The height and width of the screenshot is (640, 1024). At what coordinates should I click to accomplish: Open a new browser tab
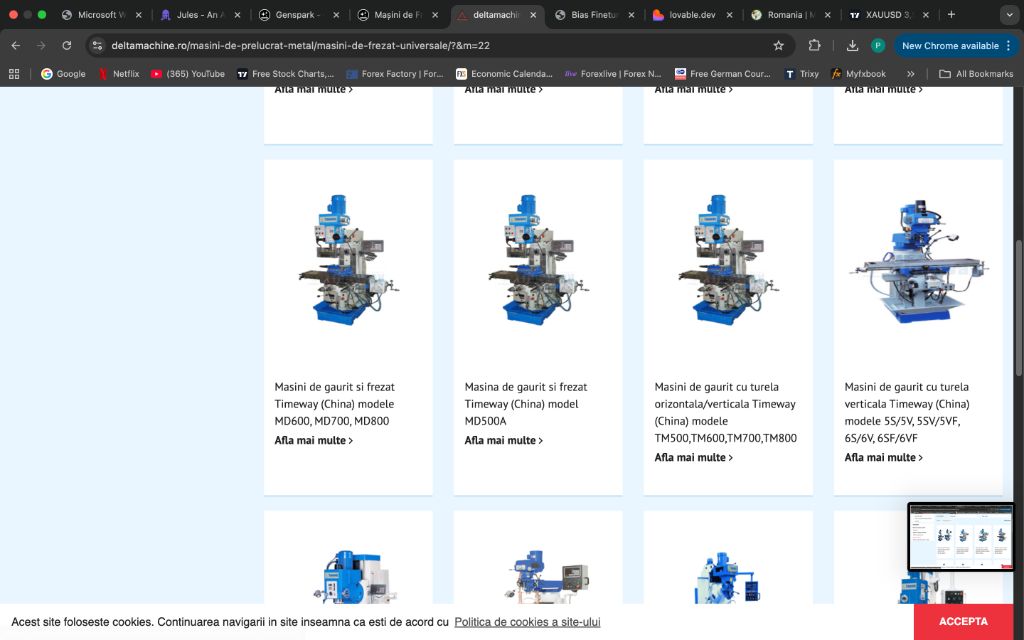tap(951, 15)
